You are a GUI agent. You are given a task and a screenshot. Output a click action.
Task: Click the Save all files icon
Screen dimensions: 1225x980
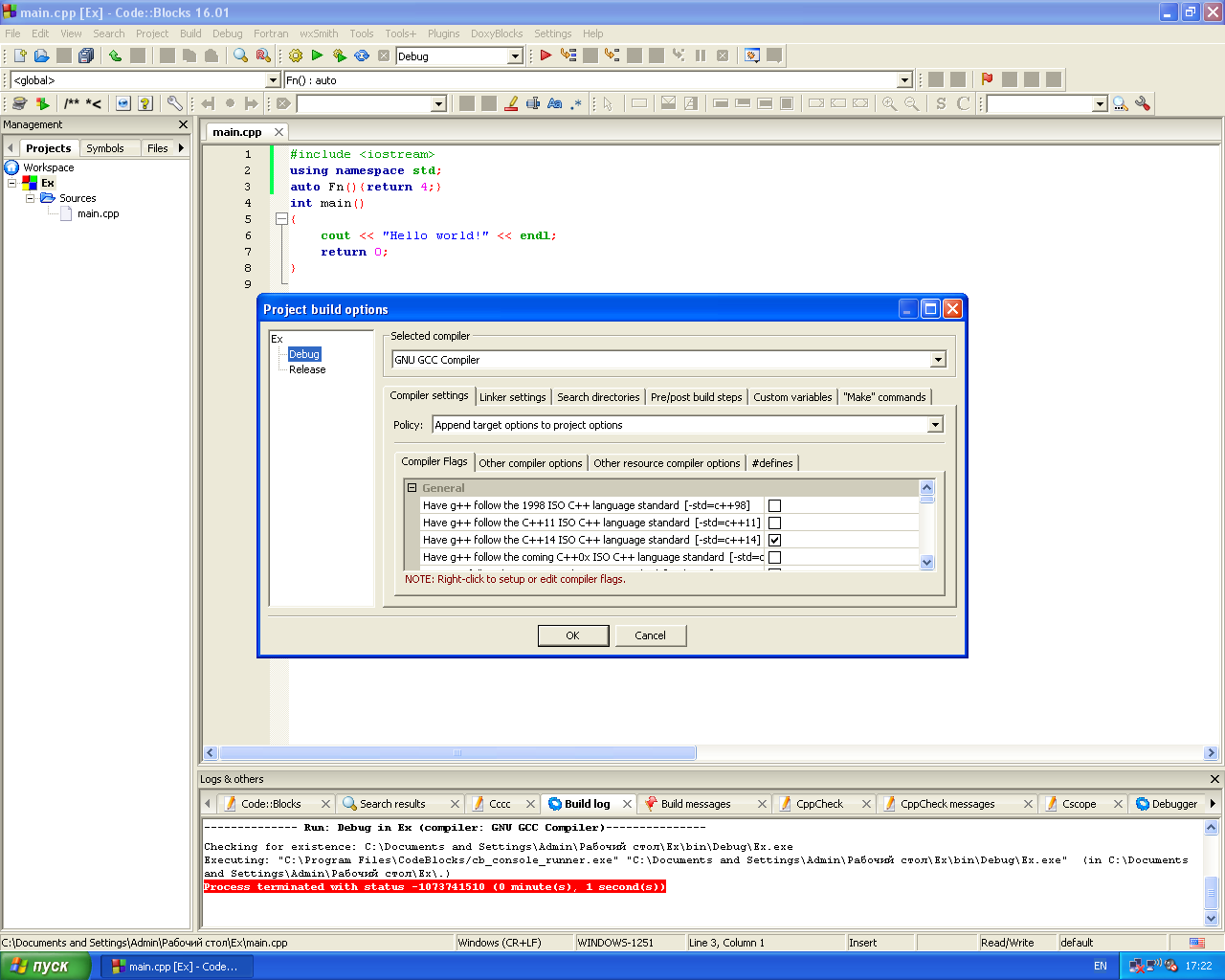click(86, 56)
